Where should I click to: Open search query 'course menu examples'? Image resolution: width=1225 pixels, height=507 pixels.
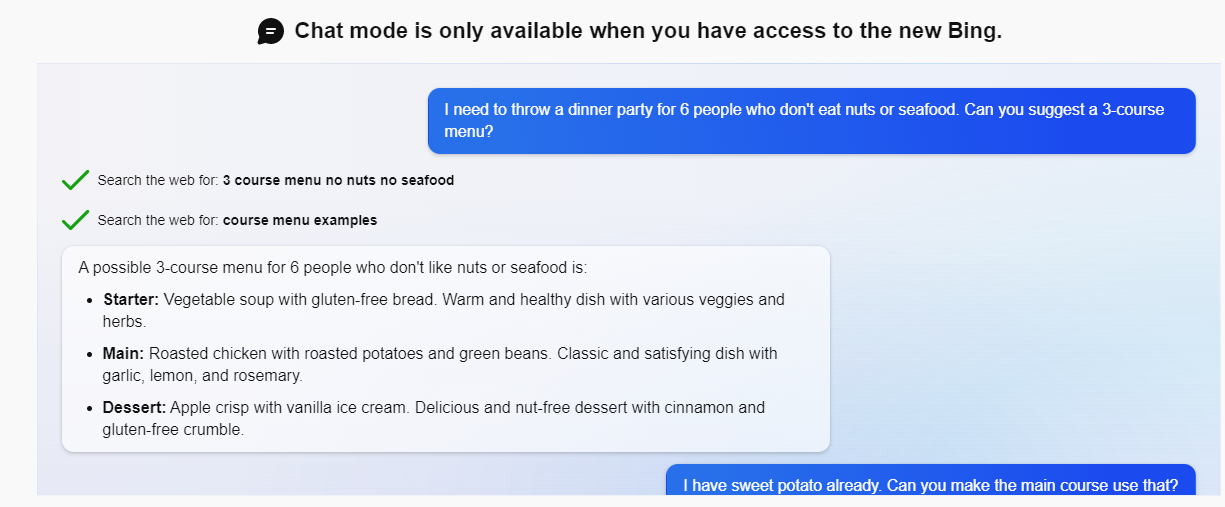[x=299, y=220]
